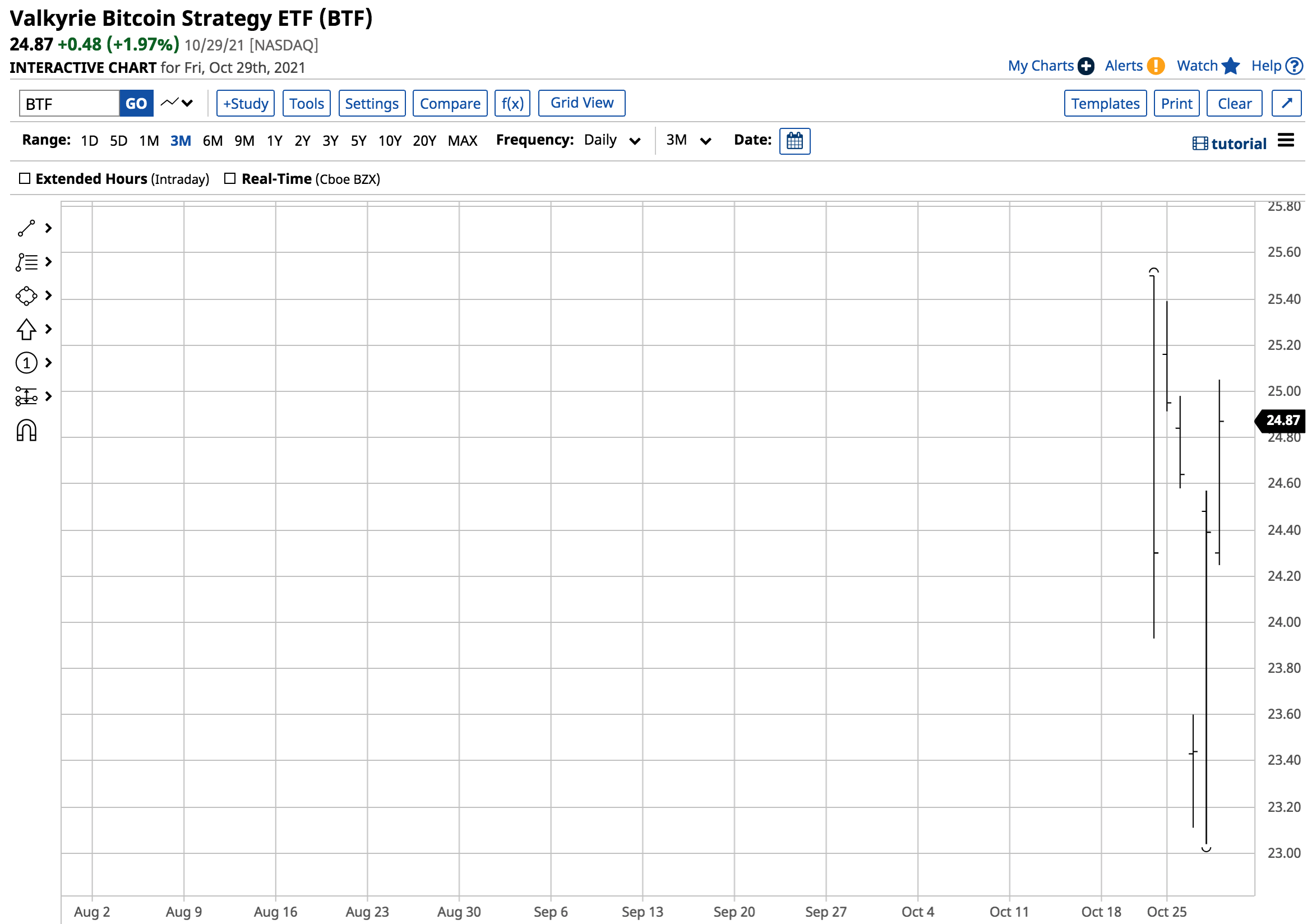Click the My Charts plus icon

(x=1085, y=66)
